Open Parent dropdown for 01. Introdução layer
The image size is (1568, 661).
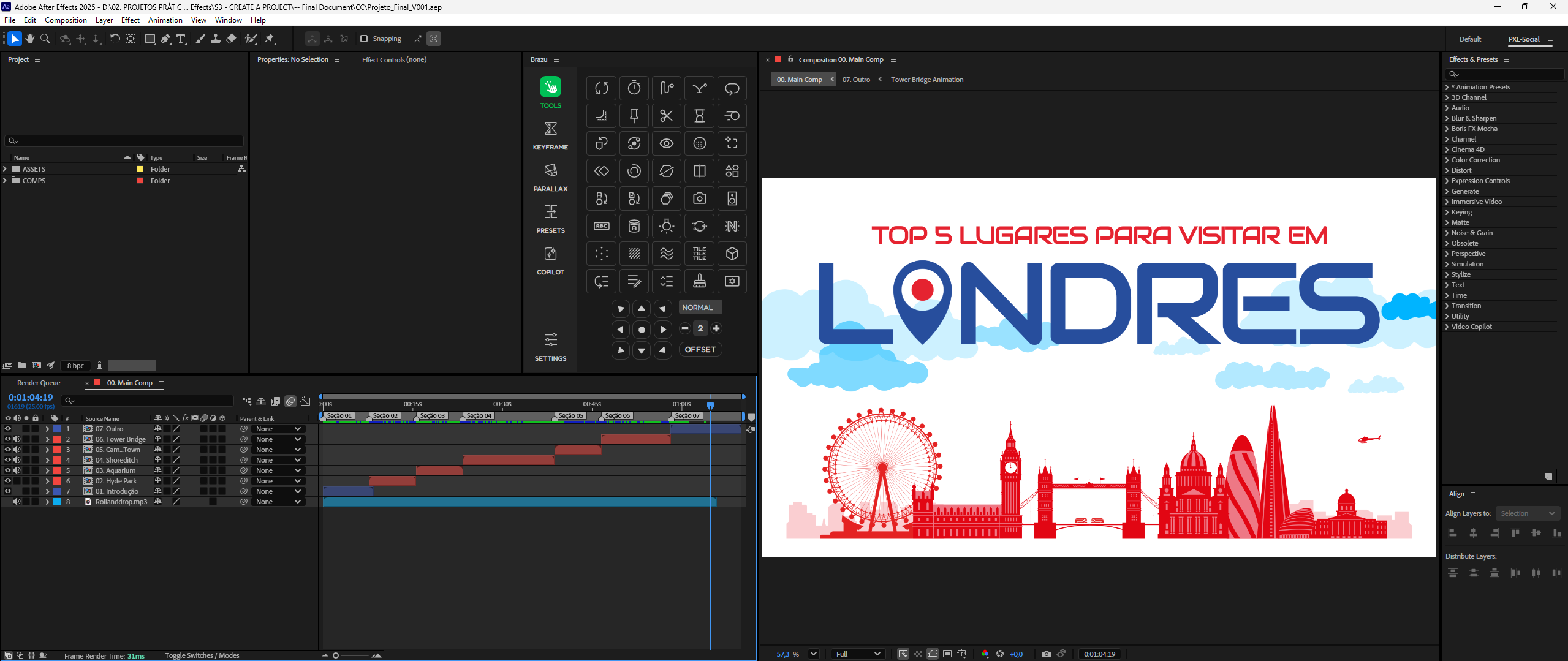tap(278, 491)
